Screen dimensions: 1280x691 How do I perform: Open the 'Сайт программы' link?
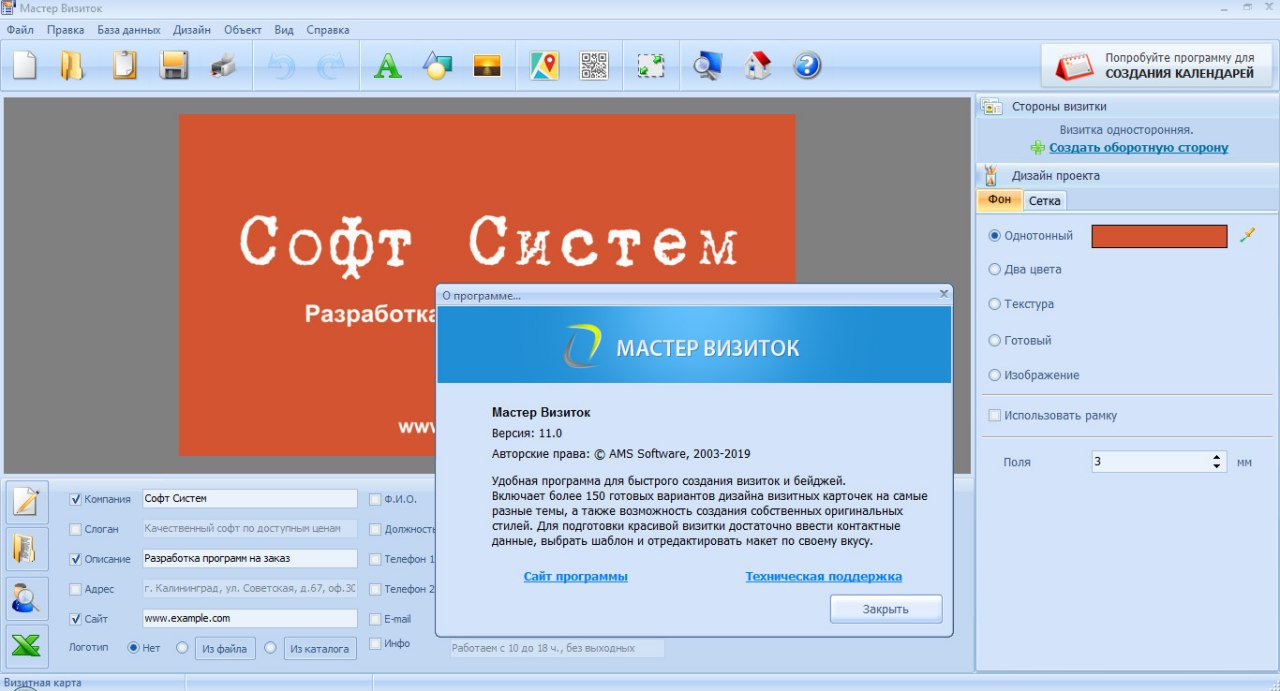[576, 577]
